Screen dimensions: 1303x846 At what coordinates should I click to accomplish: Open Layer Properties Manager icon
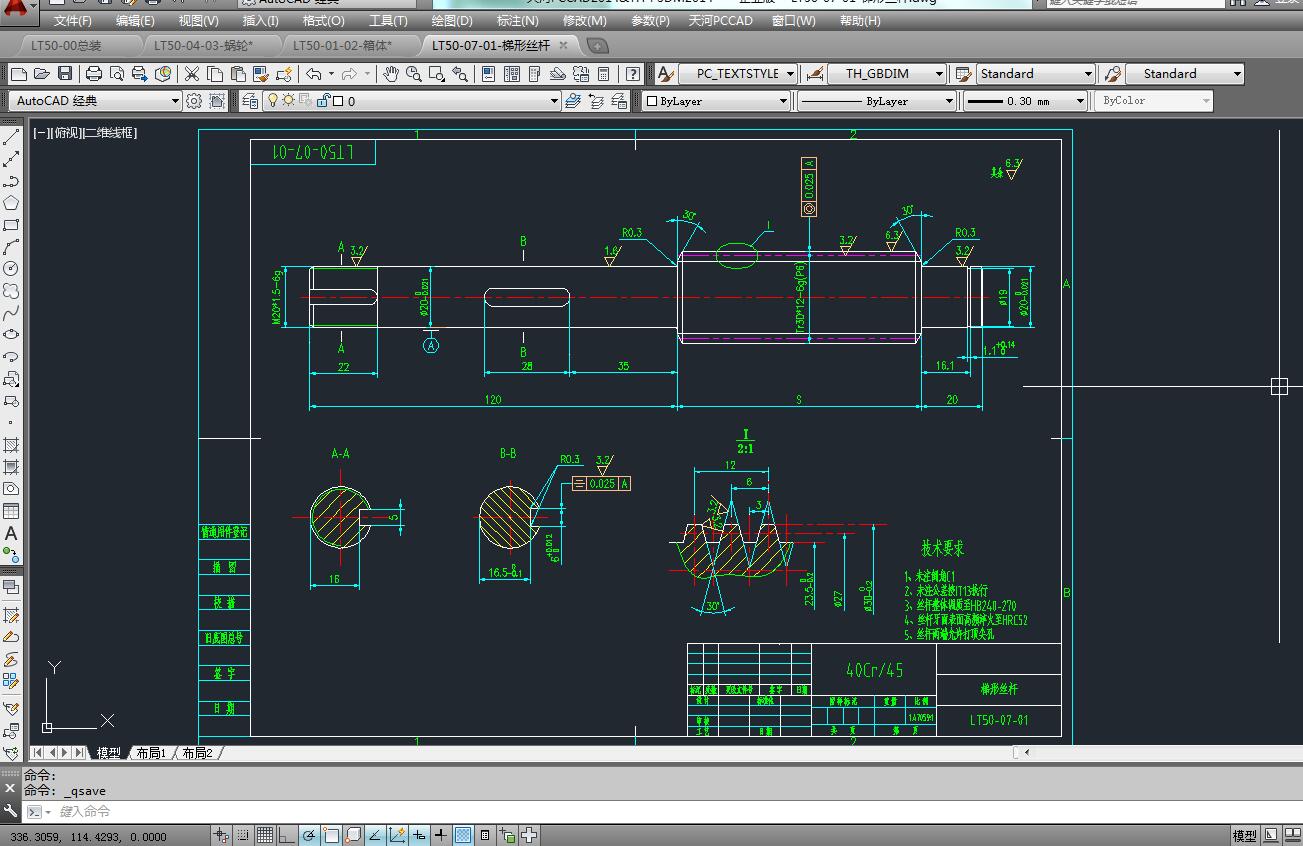pyautogui.click(x=248, y=101)
